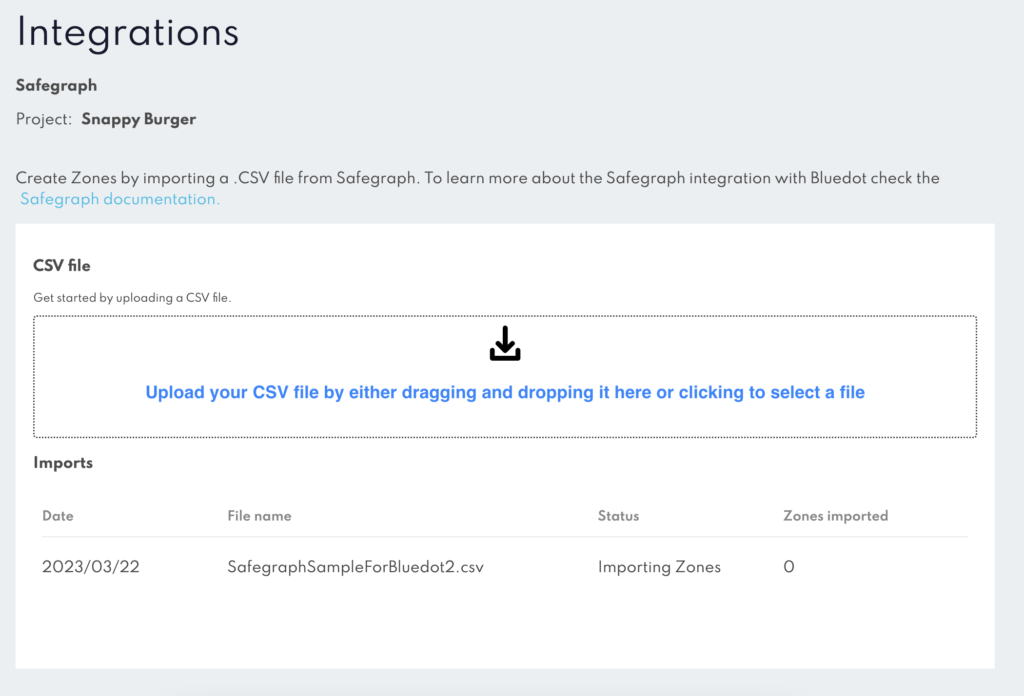Click the 2023/03/22 import date
This screenshot has width=1024, height=696.
(x=91, y=567)
